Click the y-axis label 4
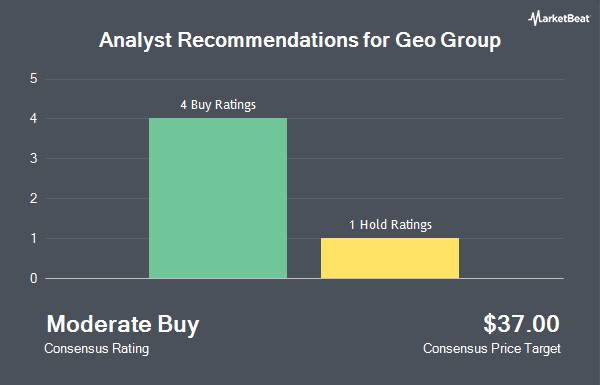 coord(34,119)
